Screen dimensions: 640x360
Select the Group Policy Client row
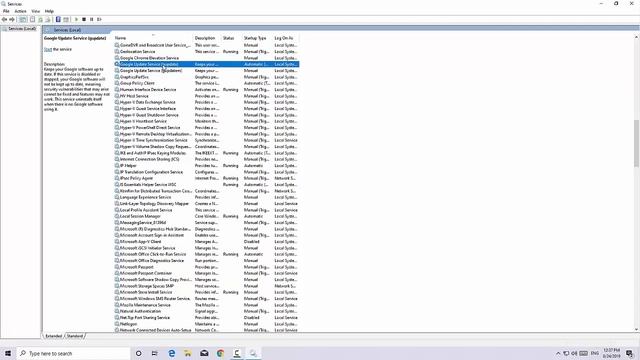pos(207,83)
